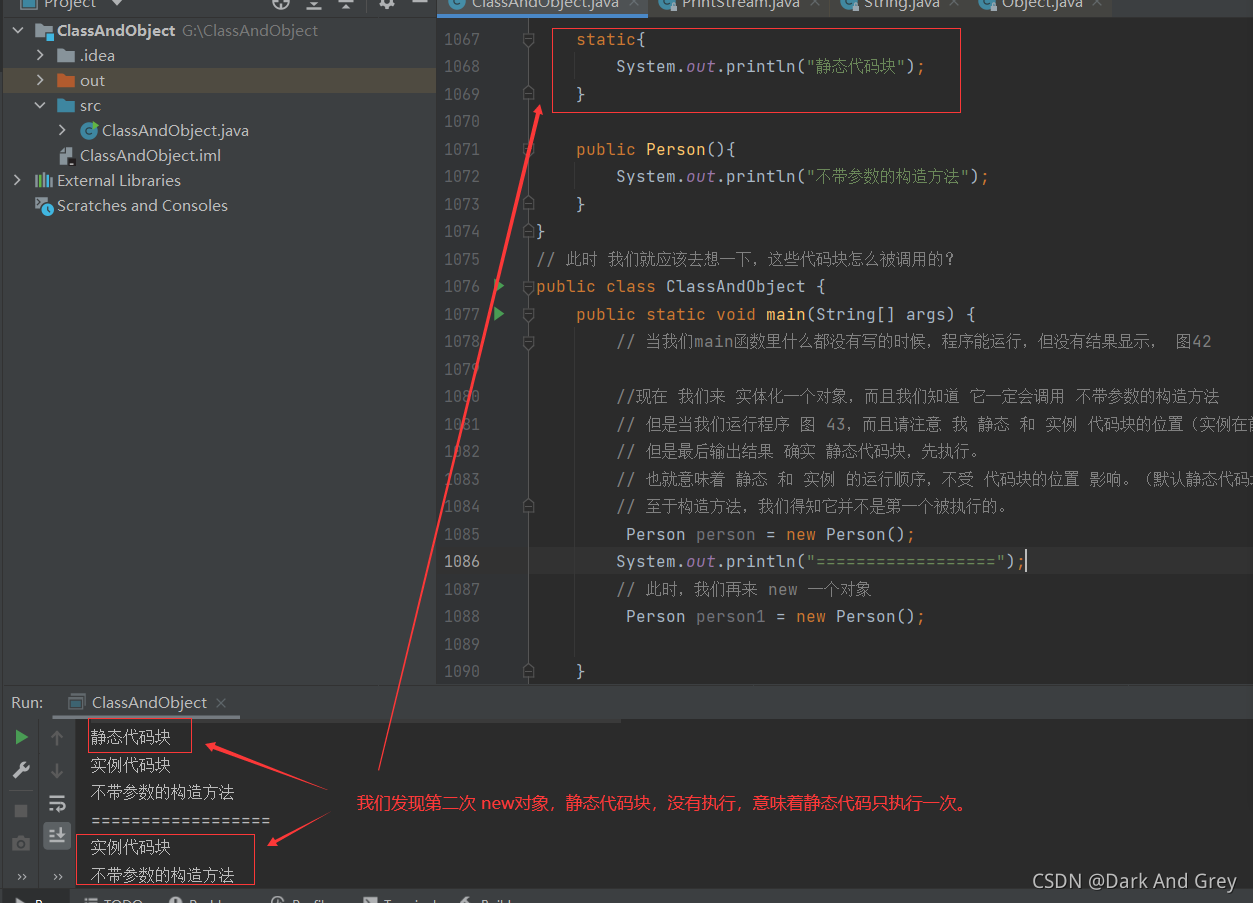This screenshot has height=903, width=1253.
Task: Click line number 1090 in gutter
Action: [x=462, y=671]
